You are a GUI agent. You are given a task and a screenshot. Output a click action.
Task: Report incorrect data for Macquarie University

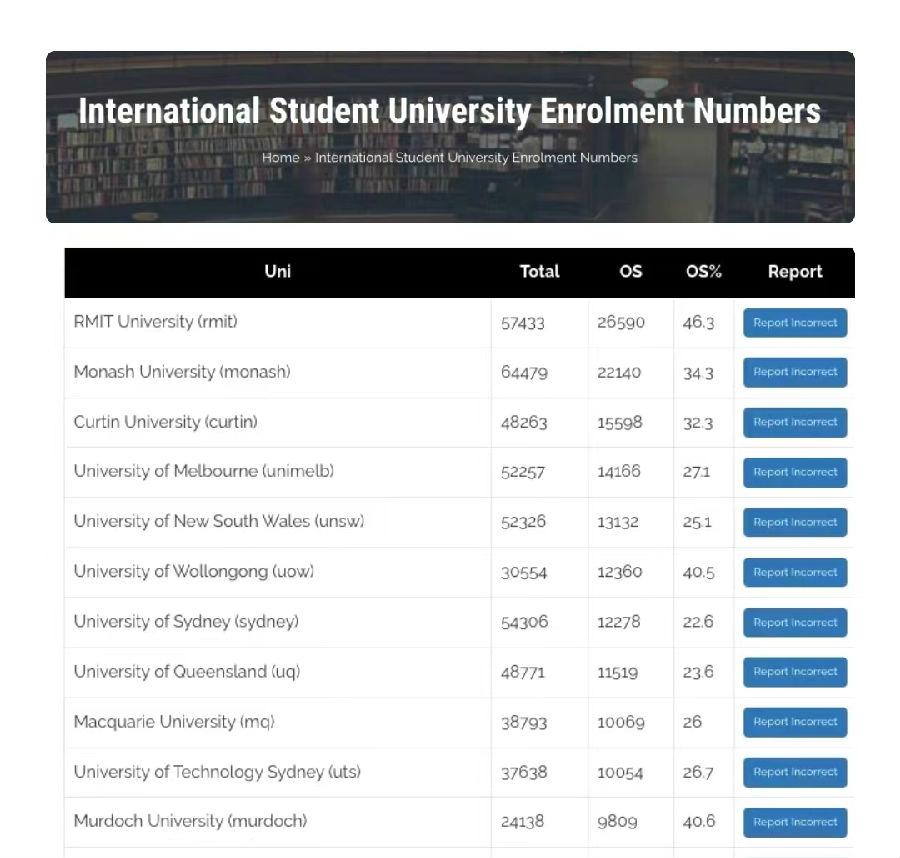pos(795,722)
